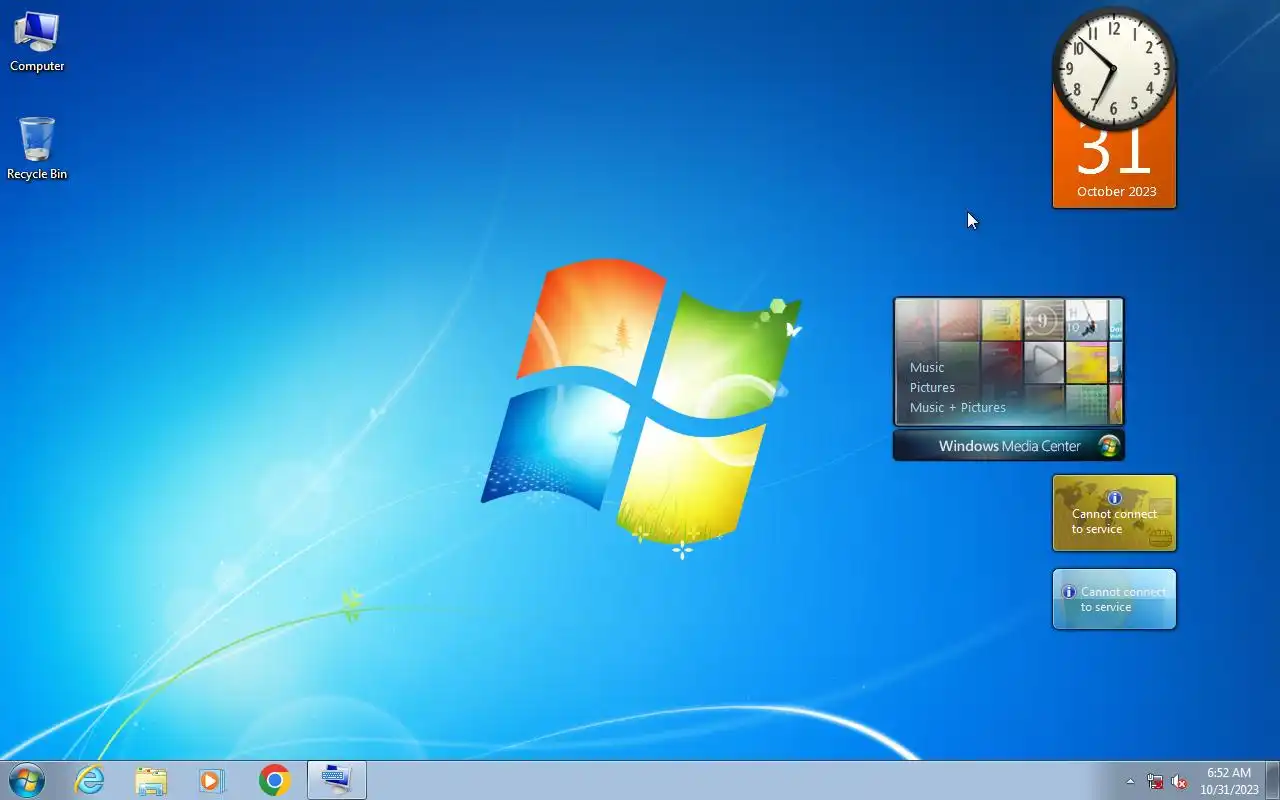This screenshot has width=1280, height=800.
Task: Click the blue gadget 'Cannot connect to service' text
Action: coord(1123,599)
